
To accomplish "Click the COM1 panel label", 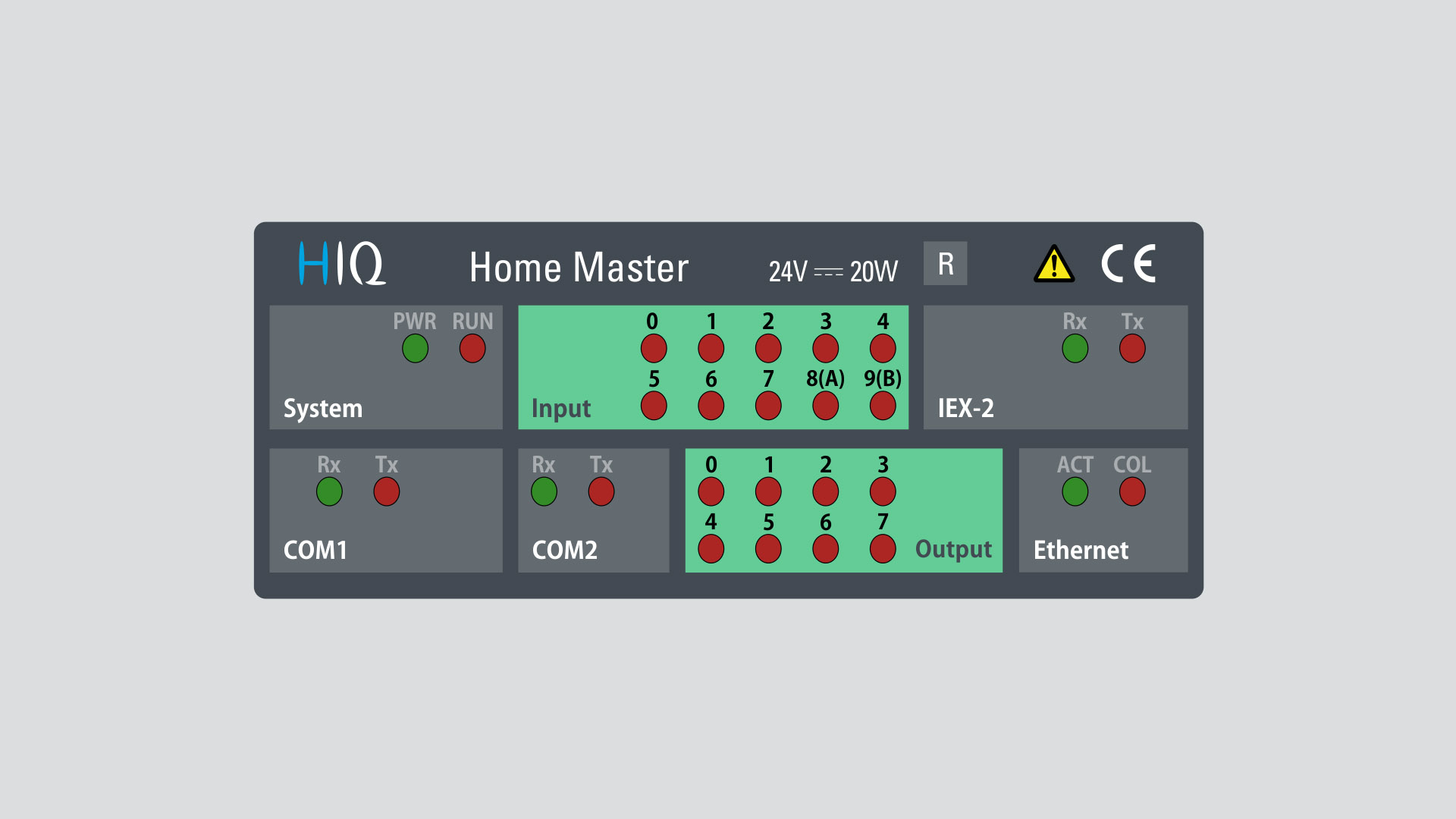I will [x=315, y=550].
